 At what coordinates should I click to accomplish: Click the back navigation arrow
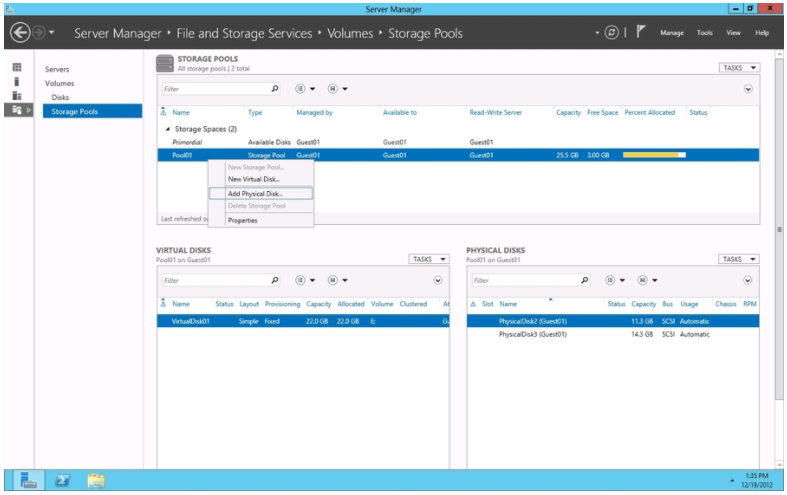click(19, 33)
